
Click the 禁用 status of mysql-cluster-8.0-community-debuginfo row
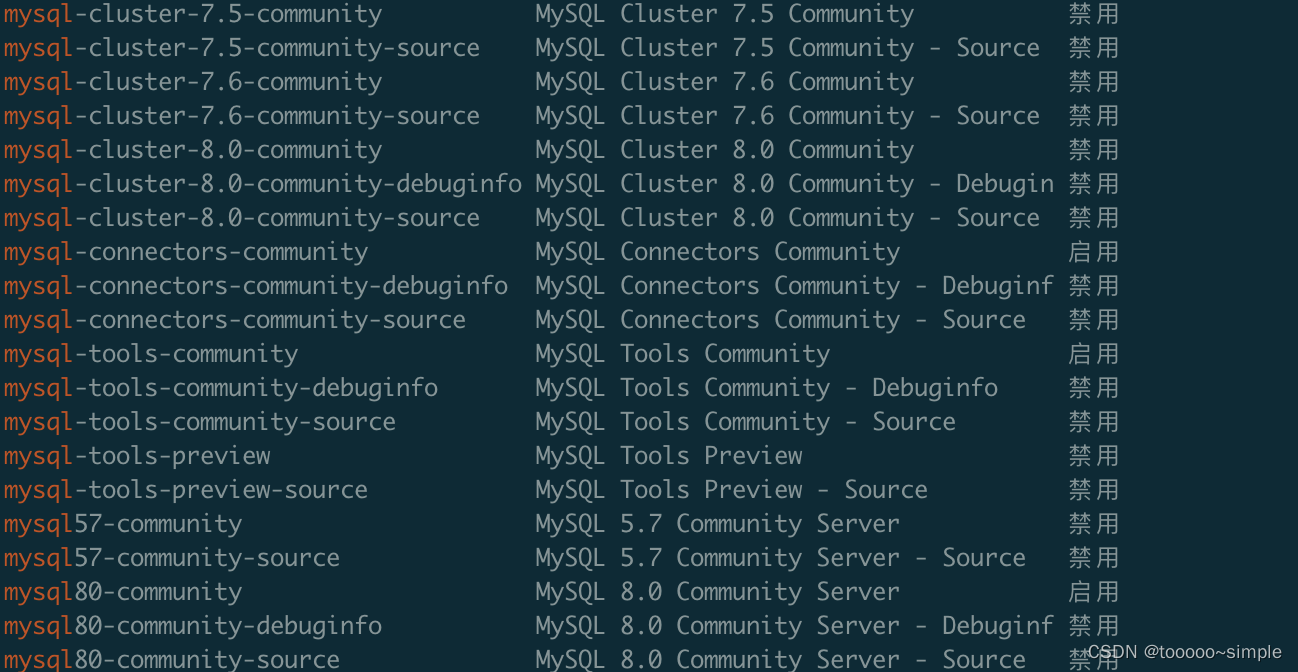coord(1093,184)
